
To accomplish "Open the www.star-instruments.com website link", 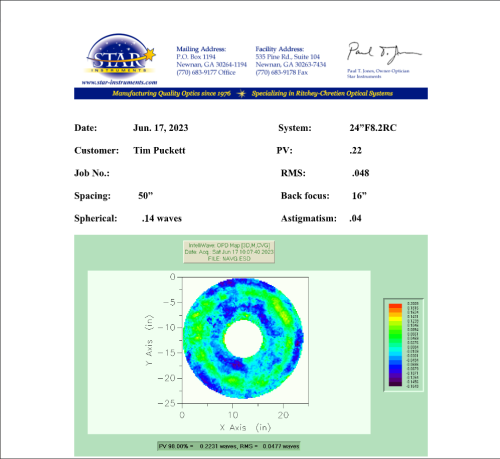I will pos(119,82).
